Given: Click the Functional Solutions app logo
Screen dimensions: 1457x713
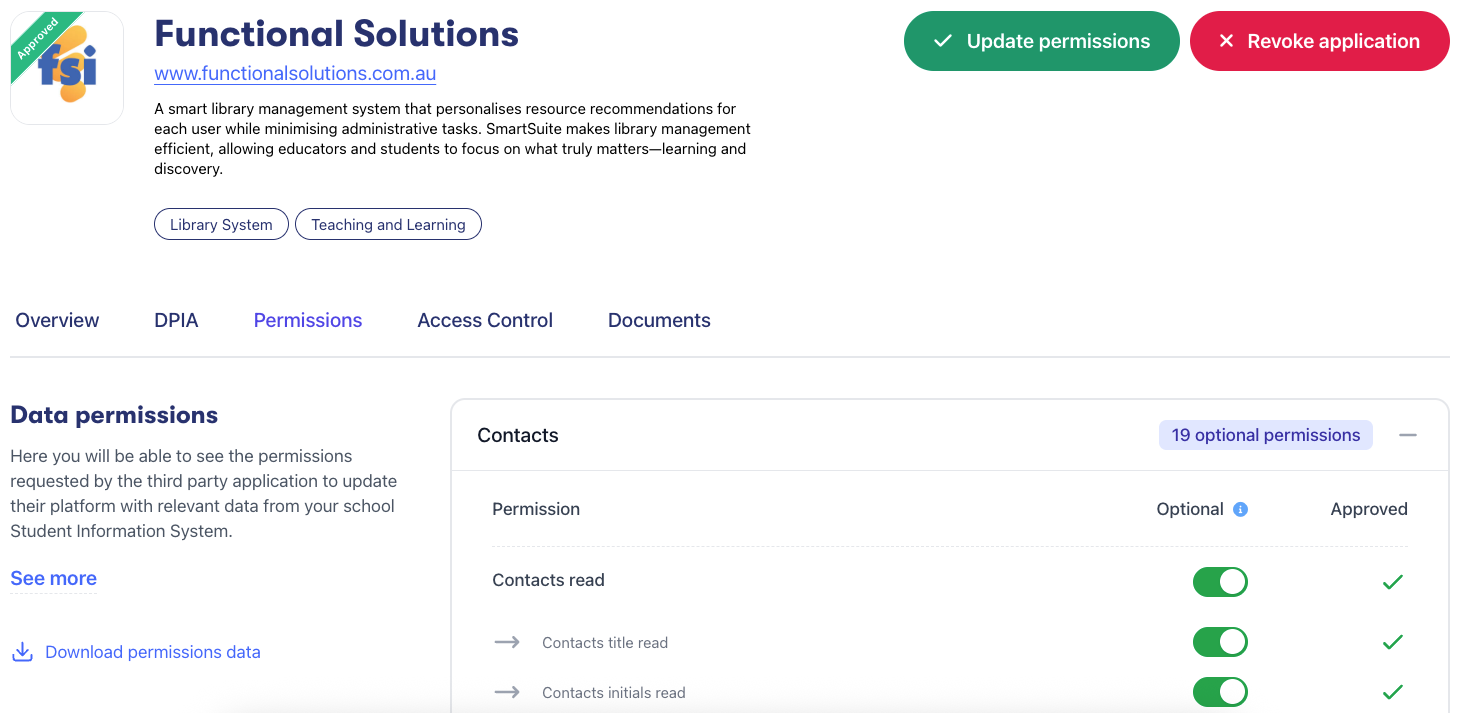Looking at the screenshot, I should (x=67, y=68).
